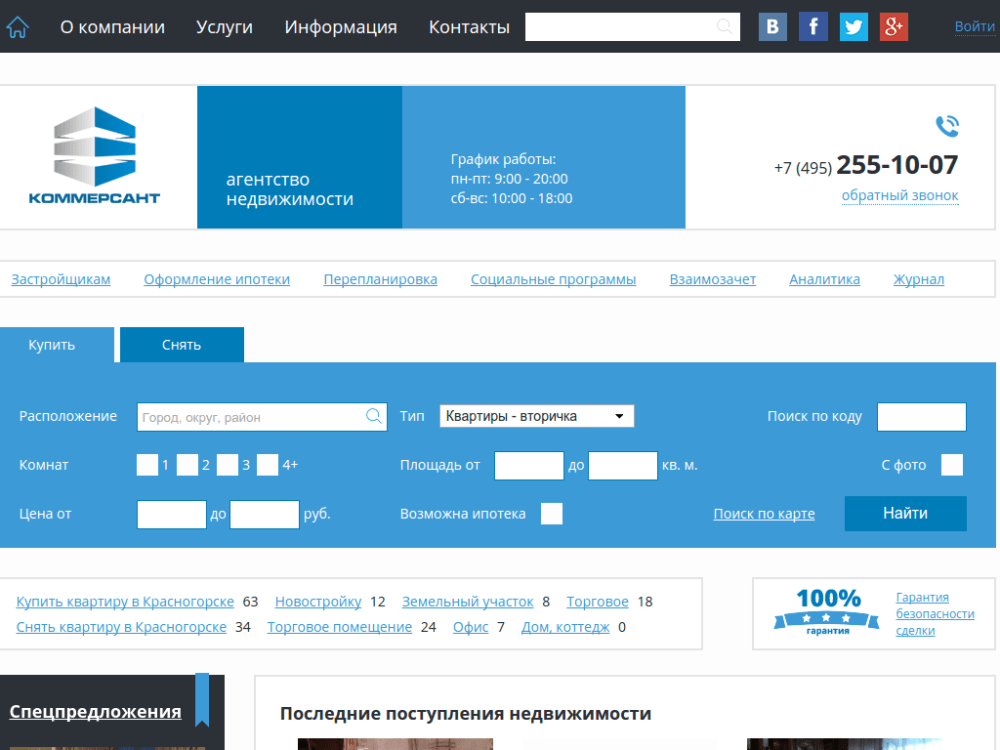Open the Торговое помещение link
Image resolution: width=1000 pixels, height=750 pixels.
339,627
